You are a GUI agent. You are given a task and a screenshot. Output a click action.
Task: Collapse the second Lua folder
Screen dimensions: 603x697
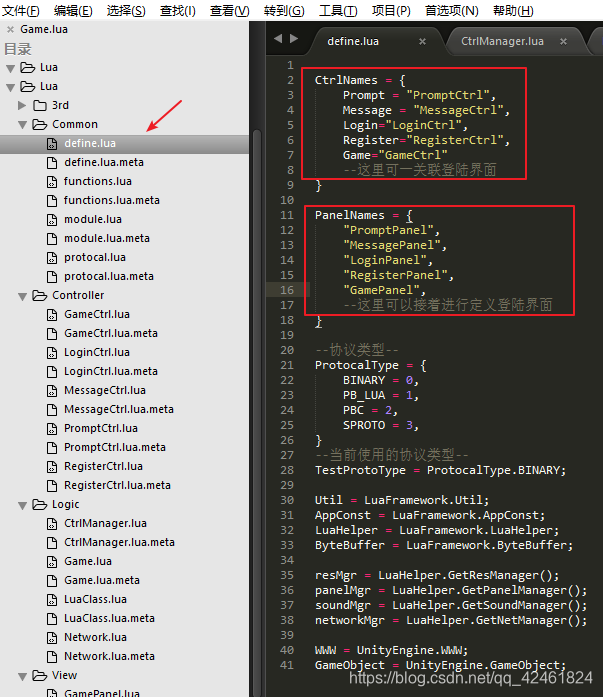(x=11, y=87)
